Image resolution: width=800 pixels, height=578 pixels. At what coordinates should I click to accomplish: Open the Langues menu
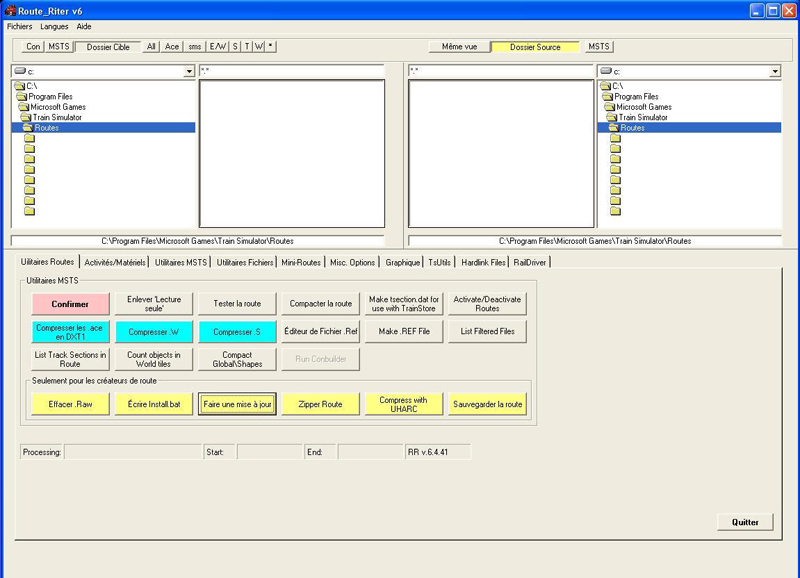click(x=54, y=27)
